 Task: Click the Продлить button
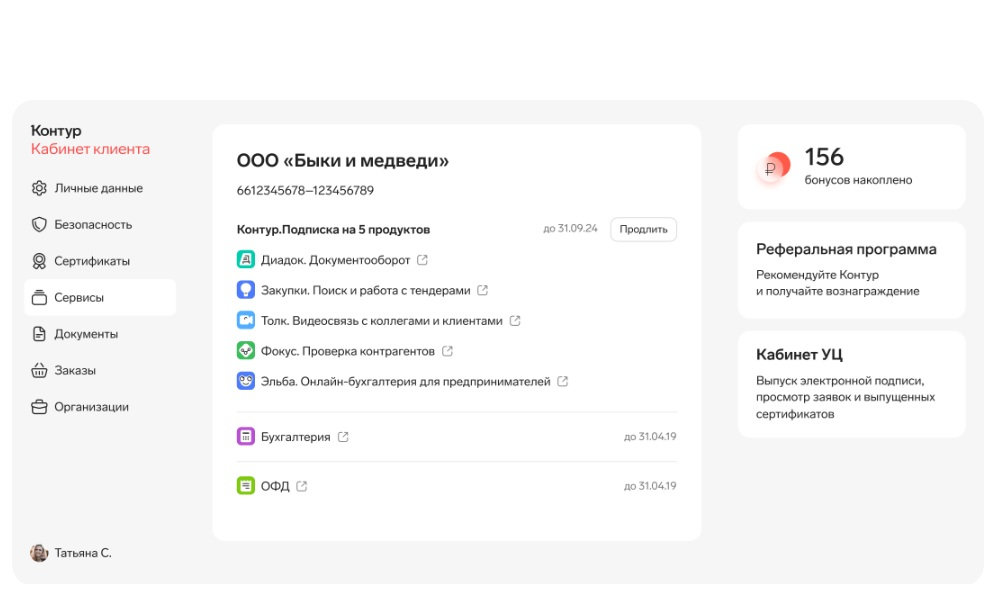pos(644,229)
